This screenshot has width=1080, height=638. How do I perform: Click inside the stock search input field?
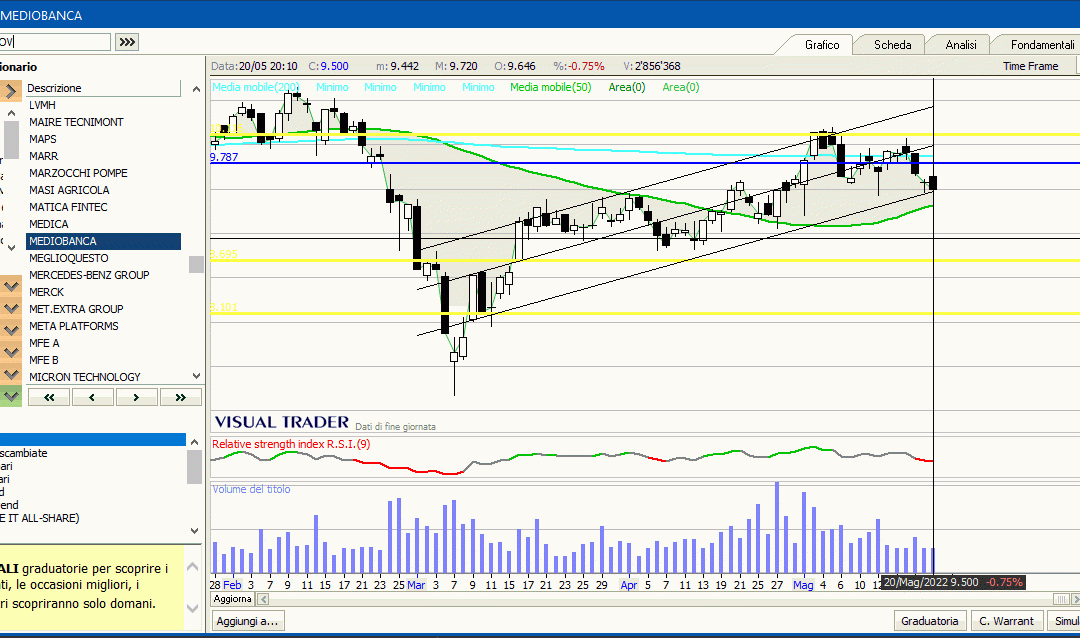[54, 42]
